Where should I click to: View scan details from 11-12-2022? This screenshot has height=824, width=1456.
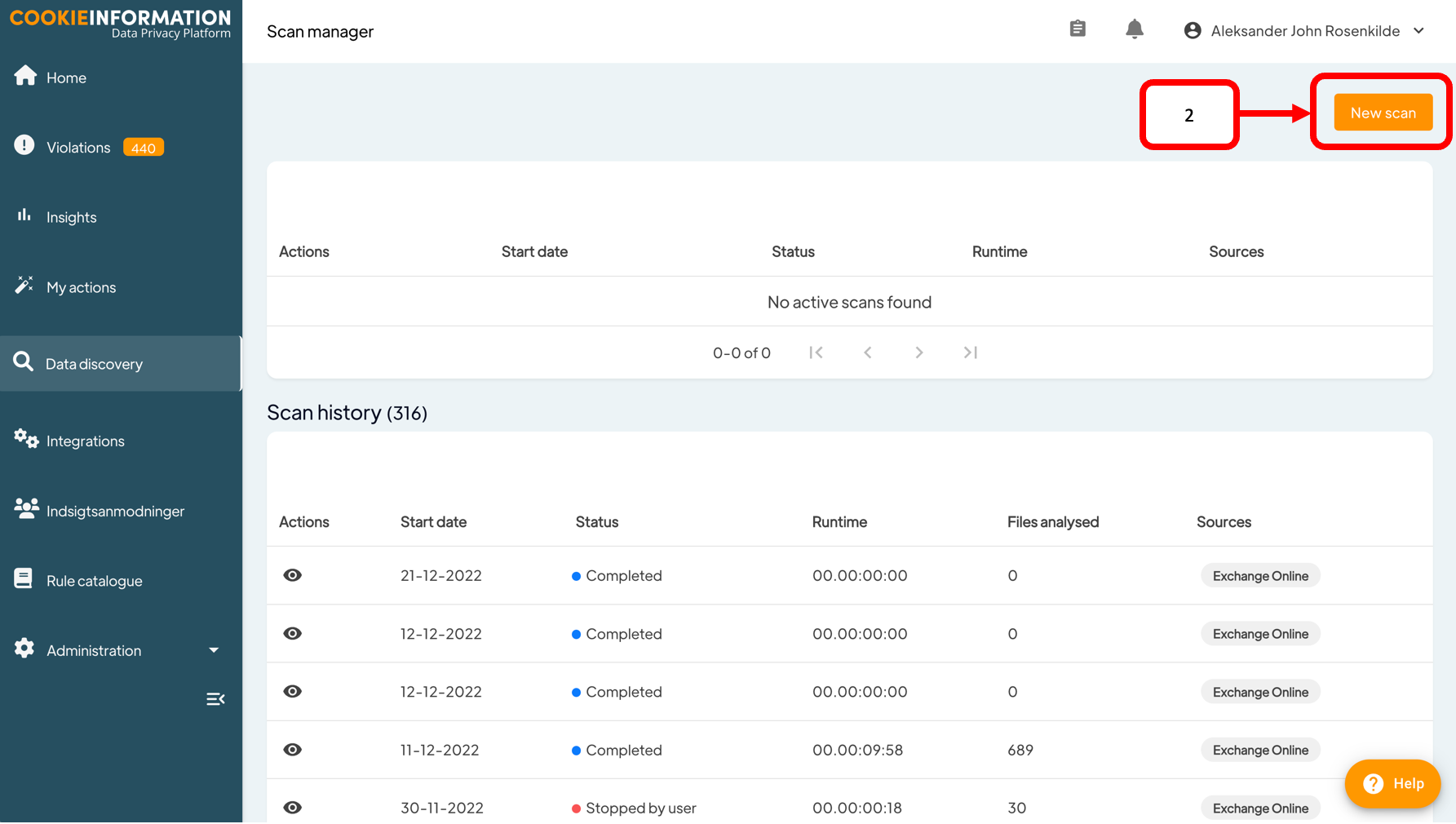coord(292,750)
